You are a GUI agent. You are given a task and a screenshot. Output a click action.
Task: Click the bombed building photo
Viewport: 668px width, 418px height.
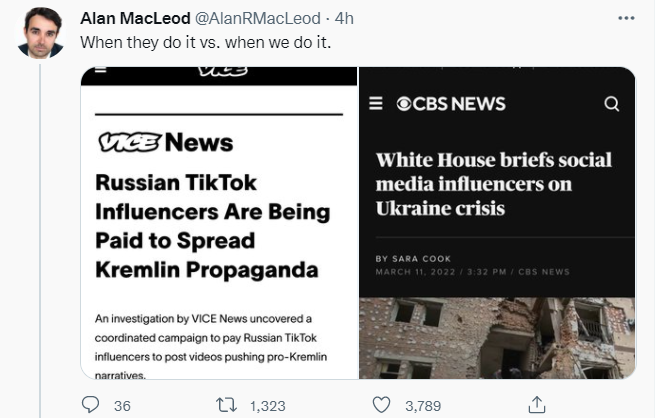pyautogui.click(x=497, y=338)
